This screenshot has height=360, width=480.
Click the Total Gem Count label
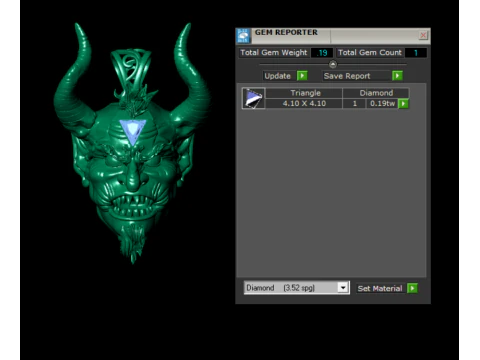(370, 53)
